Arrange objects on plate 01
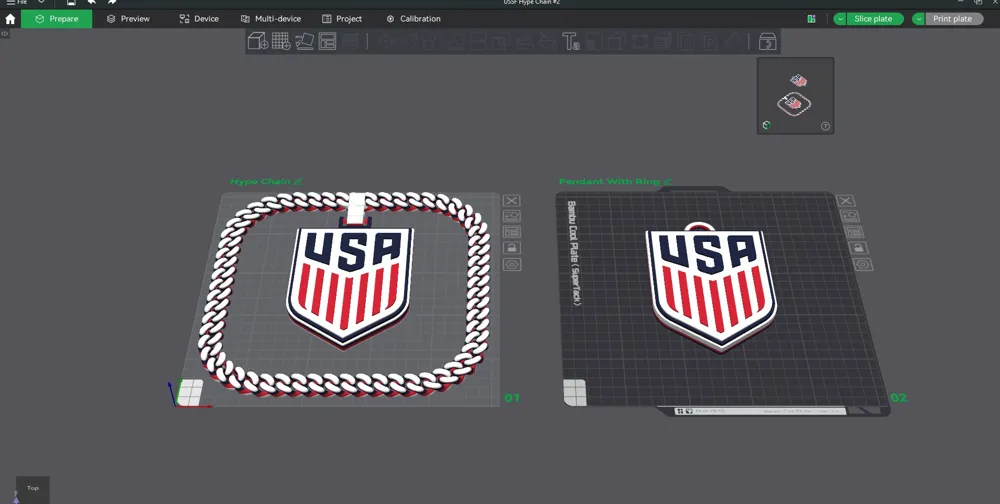The width and height of the screenshot is (1000, 504). pyautogui.click(x=511, y=232)
